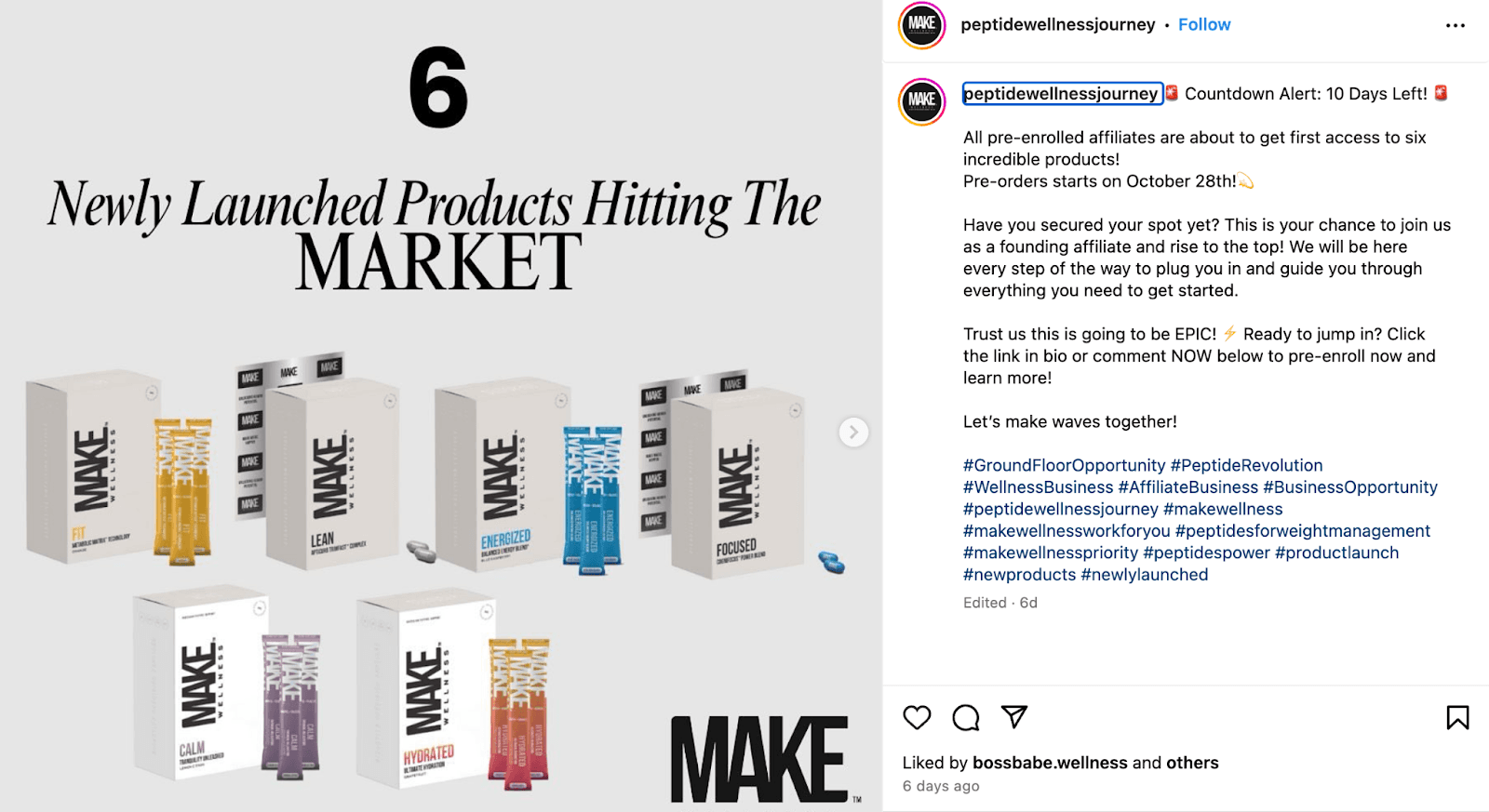Viewport: 1489px width, 812px height.
Task: Open the #AffiliateBusiness hashtag
Action: click(1189, 486)
